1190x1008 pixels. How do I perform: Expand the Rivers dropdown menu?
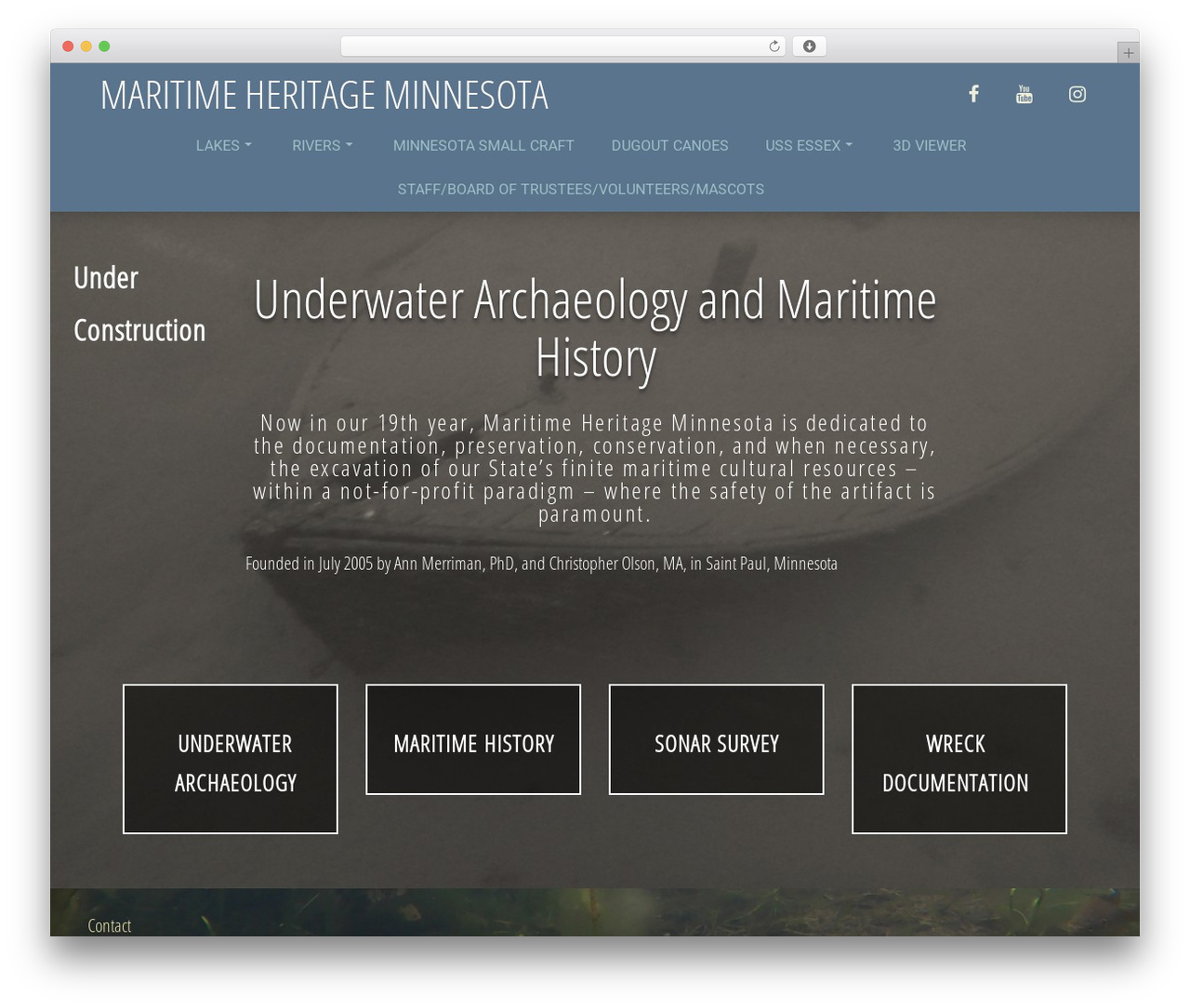pyautogui.click(x=323, y=145)
